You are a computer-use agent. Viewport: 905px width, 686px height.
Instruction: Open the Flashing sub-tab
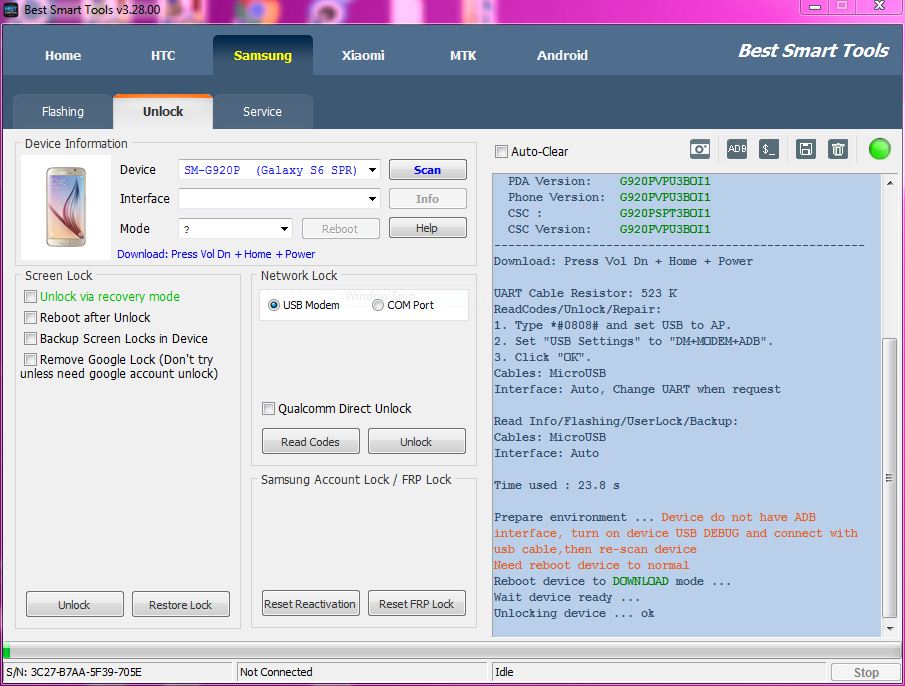[x=63, y=111]
